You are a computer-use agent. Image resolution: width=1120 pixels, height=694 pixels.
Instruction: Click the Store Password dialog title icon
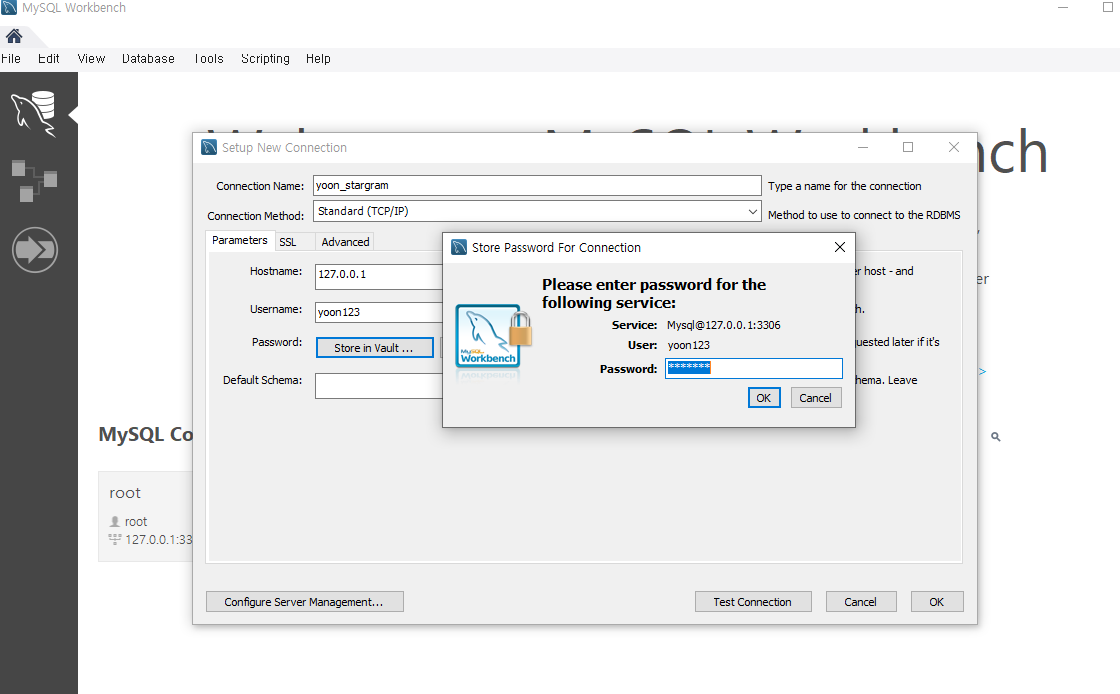459,247
